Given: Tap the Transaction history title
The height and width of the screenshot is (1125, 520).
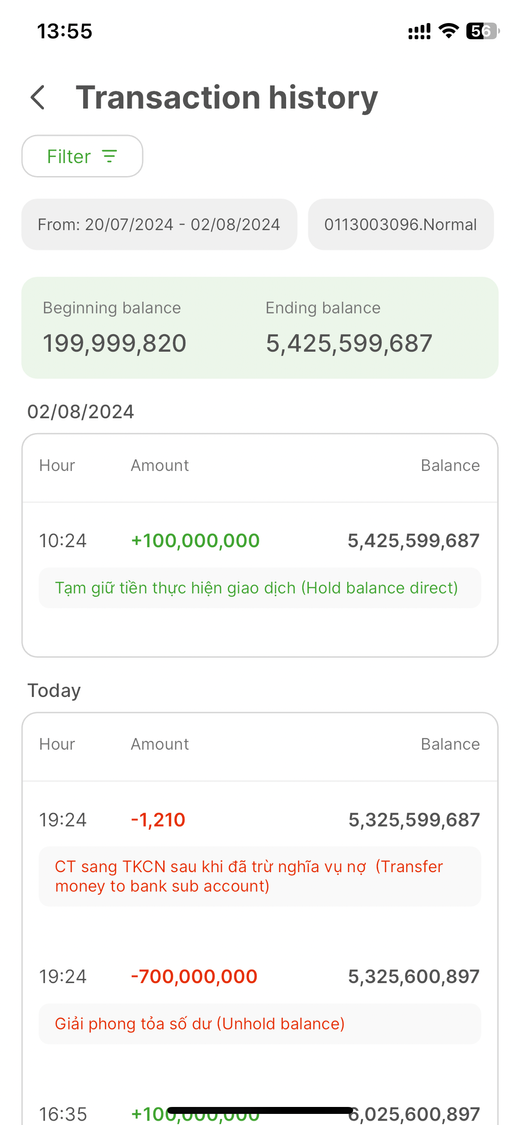Looking at the screenshot, I should (227, 98).
